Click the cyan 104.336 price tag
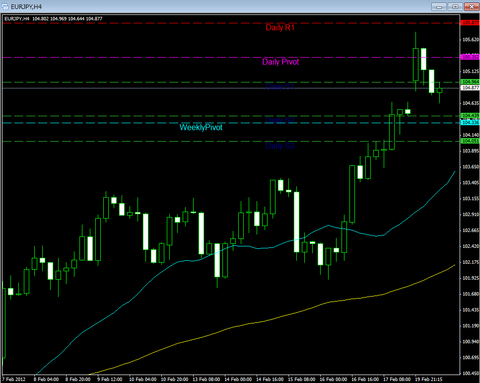This screenshot has height=383, width=480. click(x=470, y=122)
